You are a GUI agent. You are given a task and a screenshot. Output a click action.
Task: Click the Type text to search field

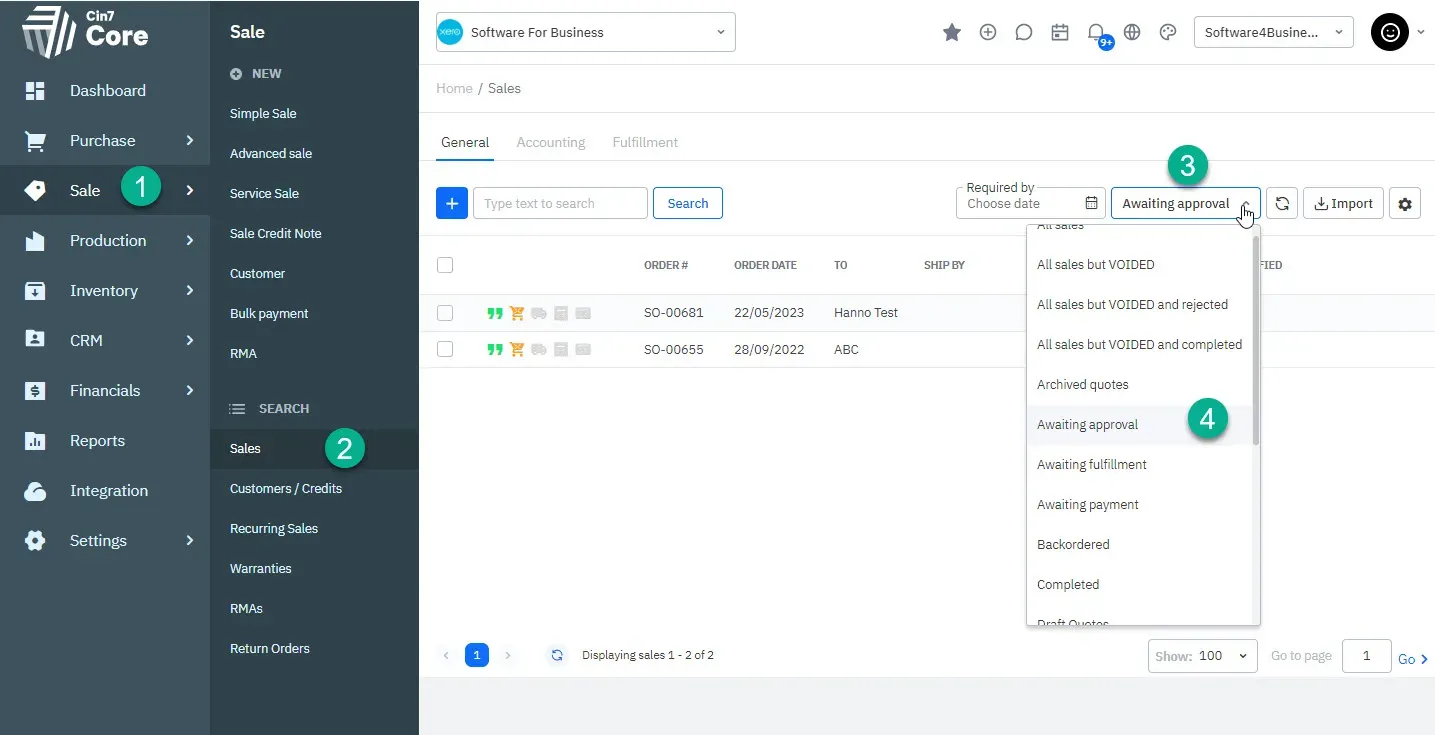pos(560,203)
